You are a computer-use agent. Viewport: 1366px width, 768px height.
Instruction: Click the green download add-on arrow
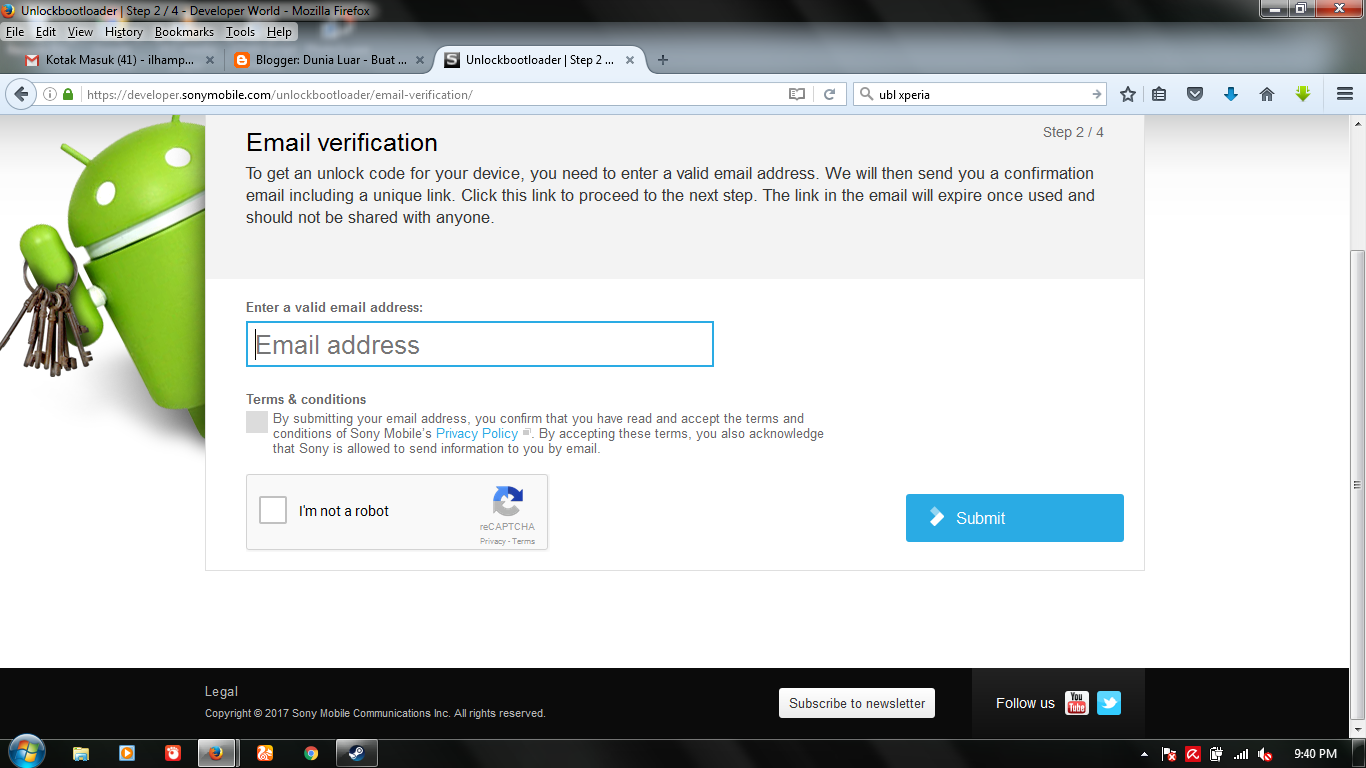click(x=1302, y=94)
